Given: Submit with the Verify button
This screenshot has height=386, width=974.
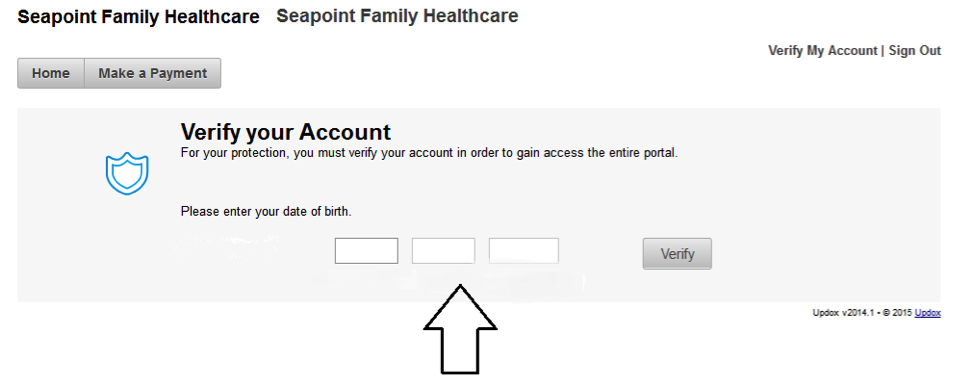Looking at the screenshot, I should [x=677, y=254].
